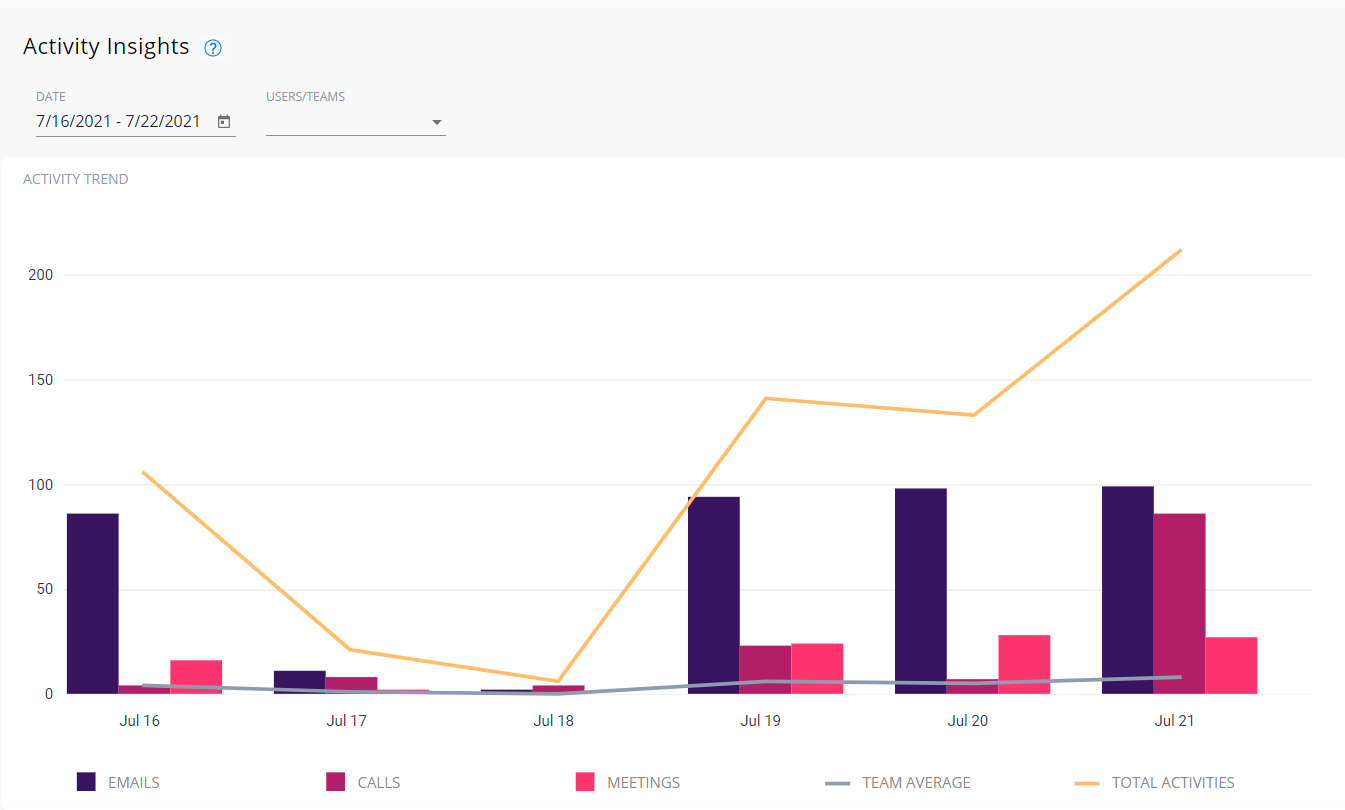Select the Jul 21 Calls bar
The width and height of the screenshot is (1345, 810).
(1179, 603)
